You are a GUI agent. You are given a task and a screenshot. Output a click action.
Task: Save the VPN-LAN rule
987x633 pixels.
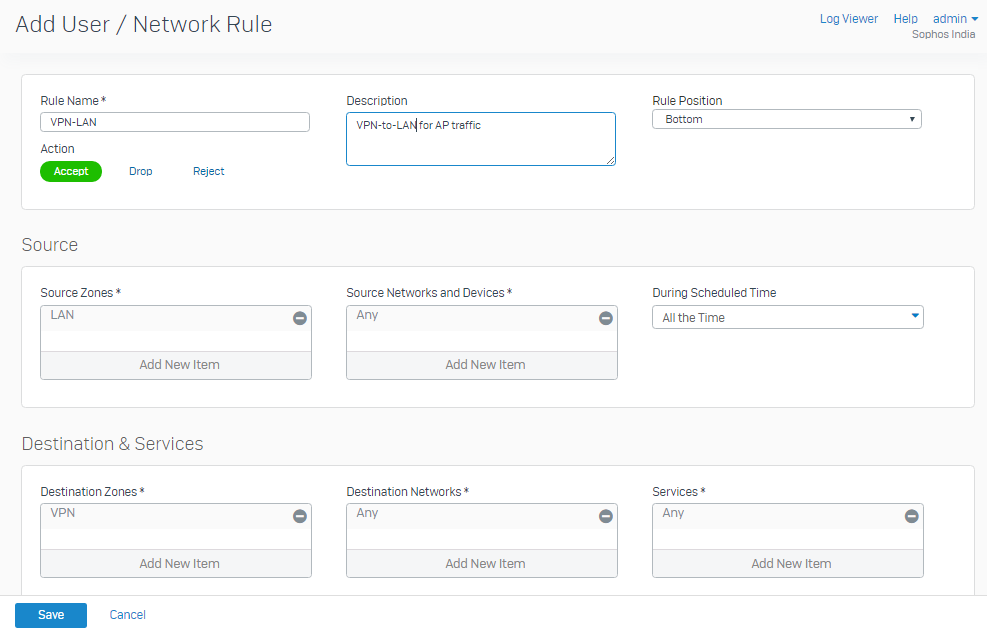(x=50, y=615)
